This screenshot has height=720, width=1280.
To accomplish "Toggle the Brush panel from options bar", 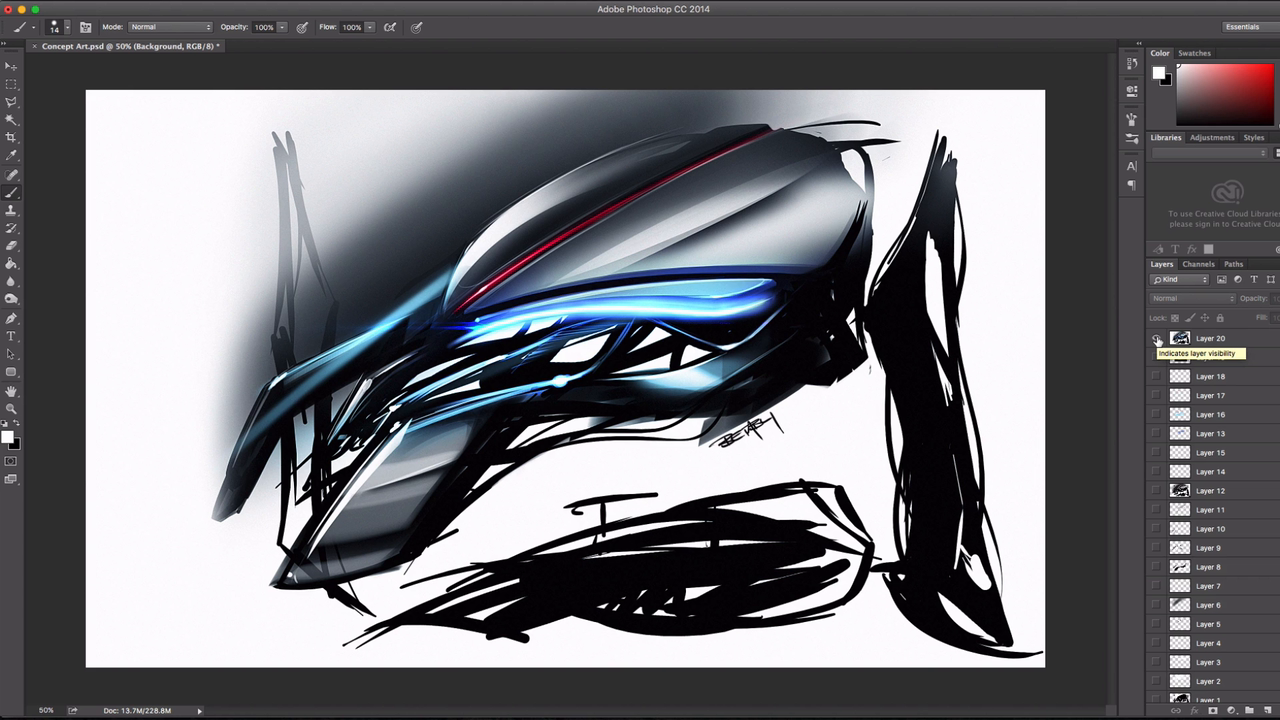I will coord(85,27).
